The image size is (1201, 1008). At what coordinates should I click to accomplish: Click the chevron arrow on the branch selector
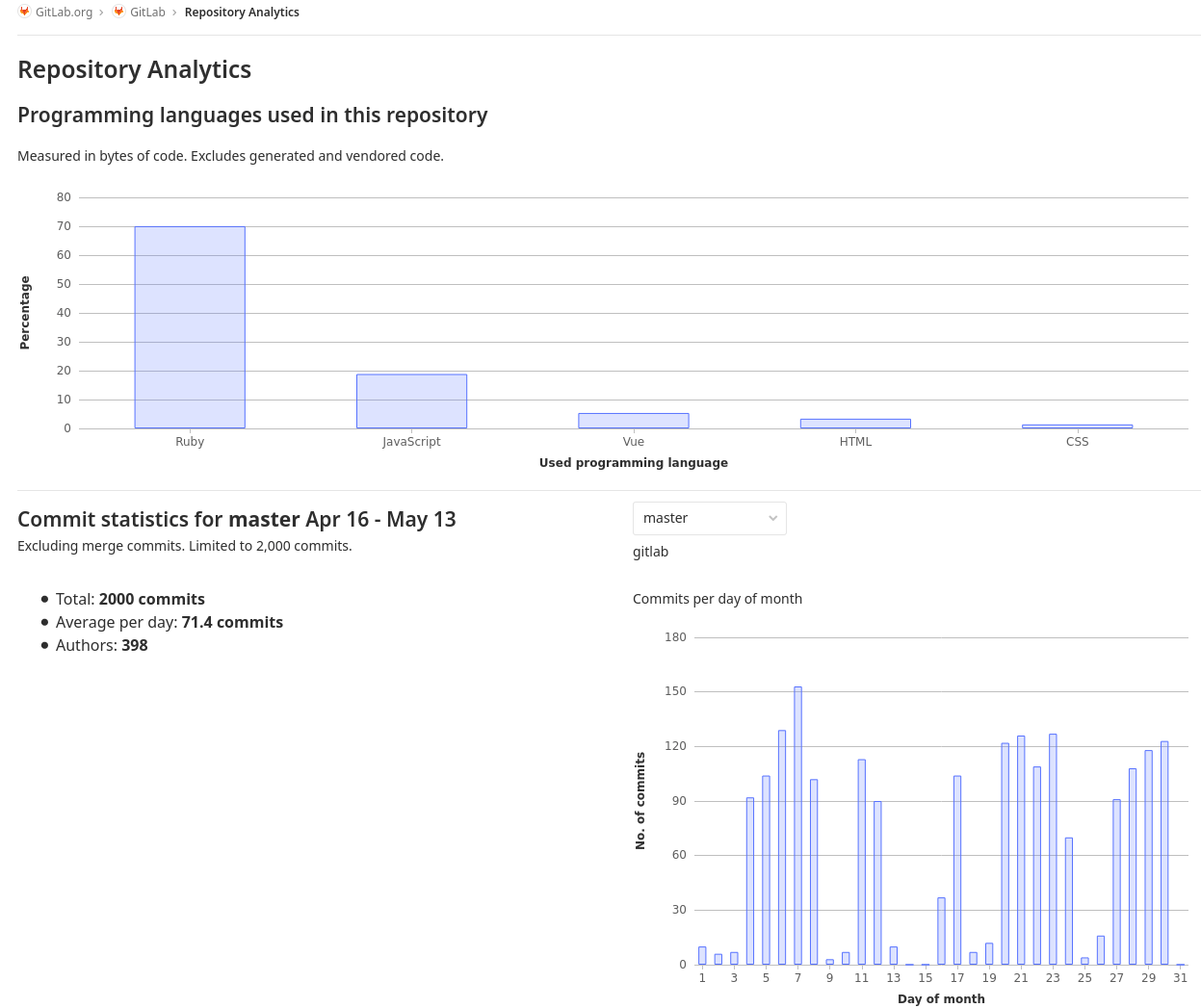[772, 518]
